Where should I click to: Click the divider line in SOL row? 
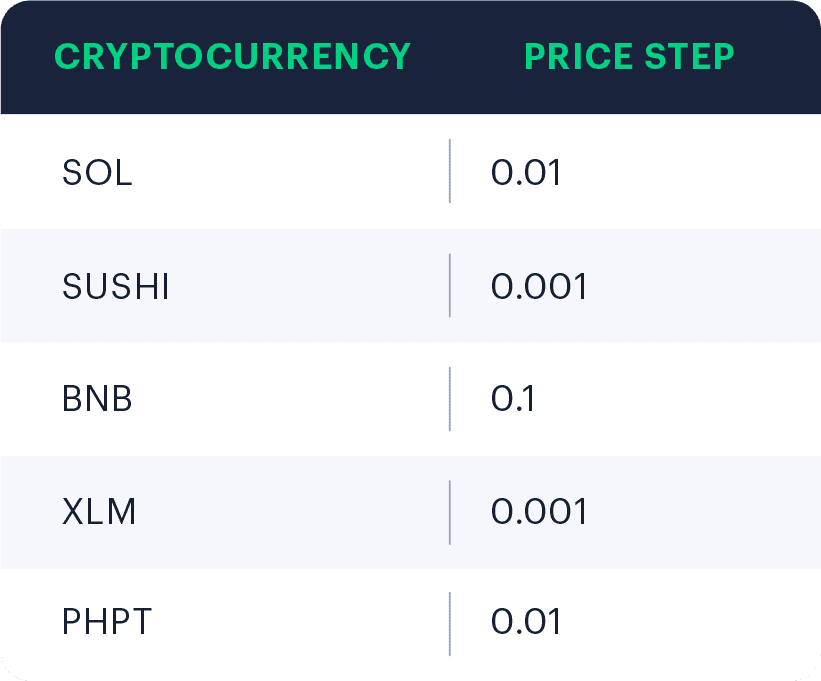point(450,171)
